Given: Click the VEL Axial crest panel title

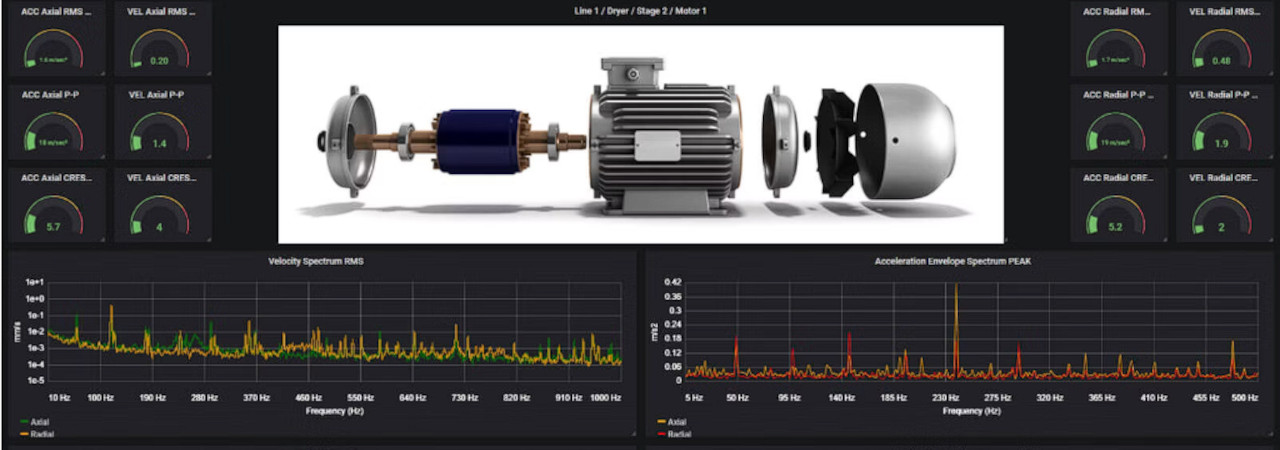Looking at the screenshot, I should coord(160,177).
